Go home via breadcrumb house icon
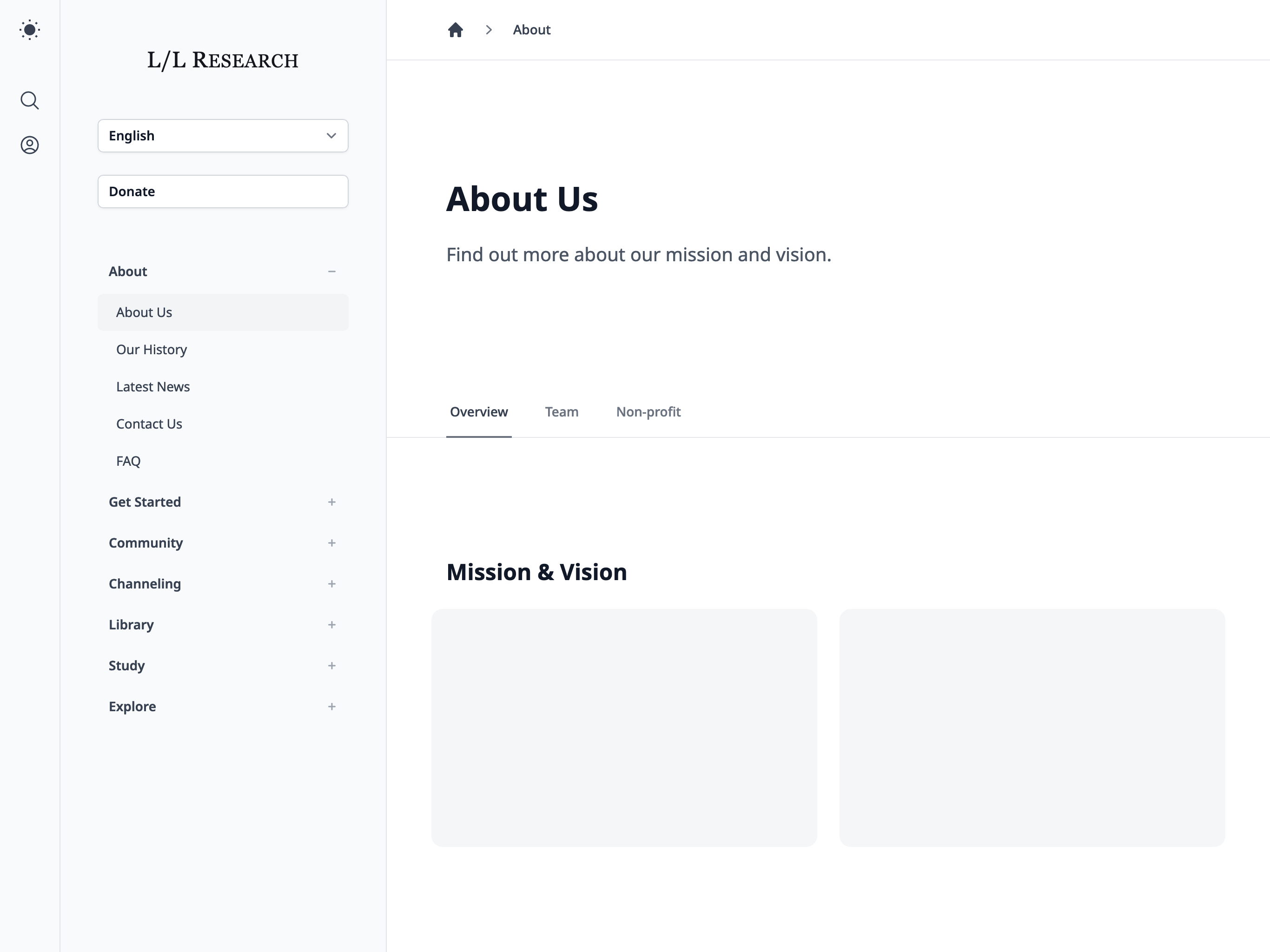This screenshot has height=952, width=1270. (x=455, y=30)
